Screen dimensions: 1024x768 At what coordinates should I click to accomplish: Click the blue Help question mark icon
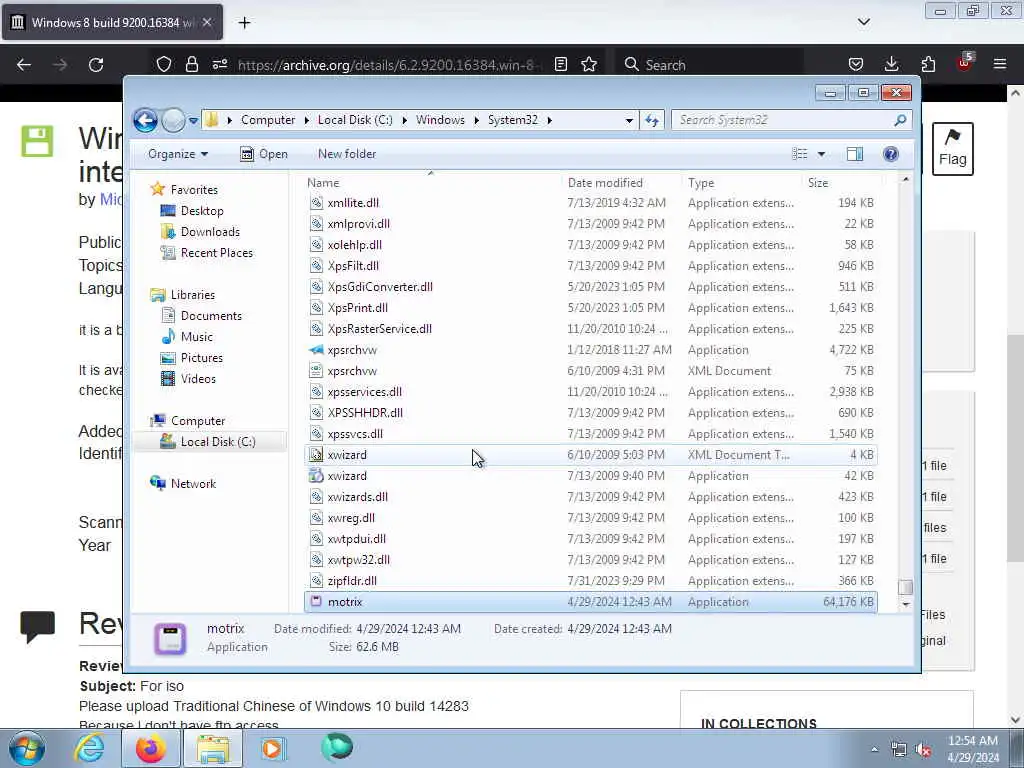pos(891,154)
